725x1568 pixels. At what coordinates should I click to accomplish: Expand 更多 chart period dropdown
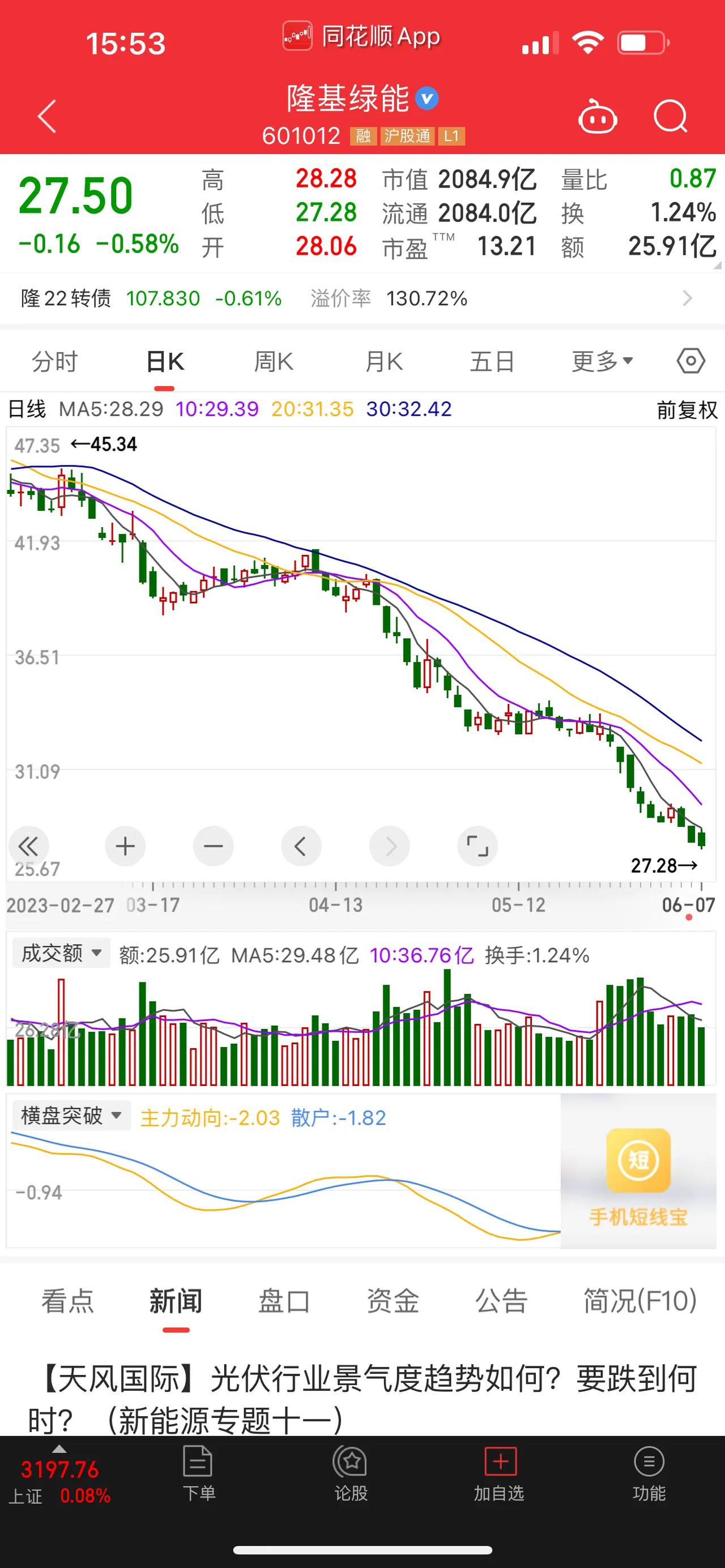(603, 362)
